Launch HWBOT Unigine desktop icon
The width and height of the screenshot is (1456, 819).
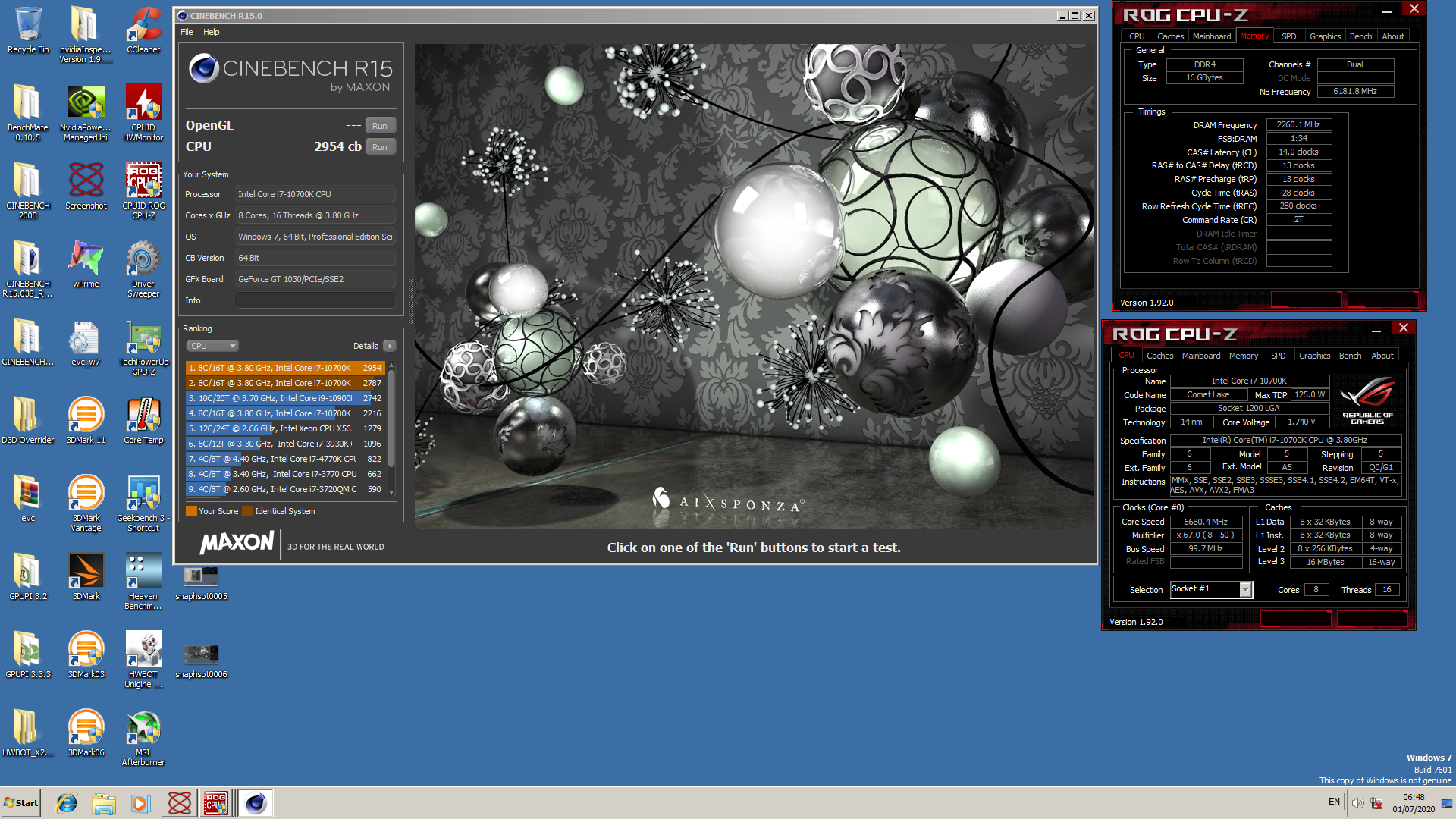click(143, 660)
